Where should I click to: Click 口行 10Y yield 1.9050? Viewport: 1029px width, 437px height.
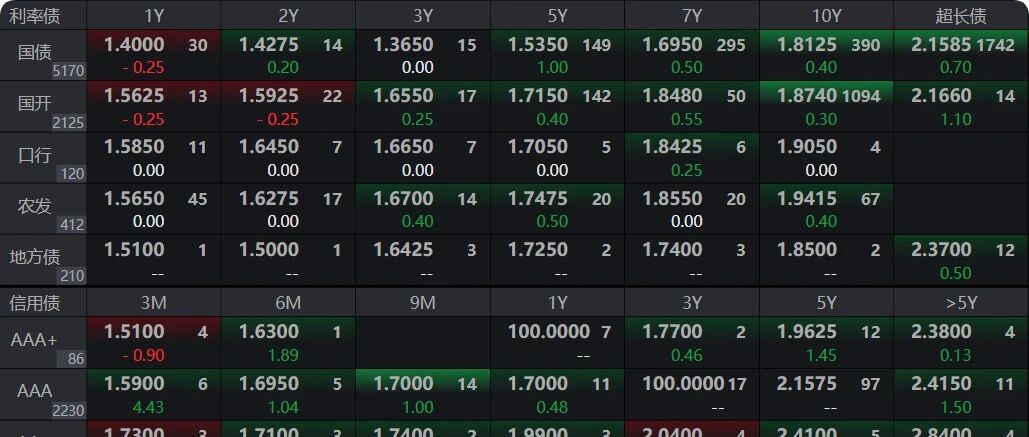(807, 146)
